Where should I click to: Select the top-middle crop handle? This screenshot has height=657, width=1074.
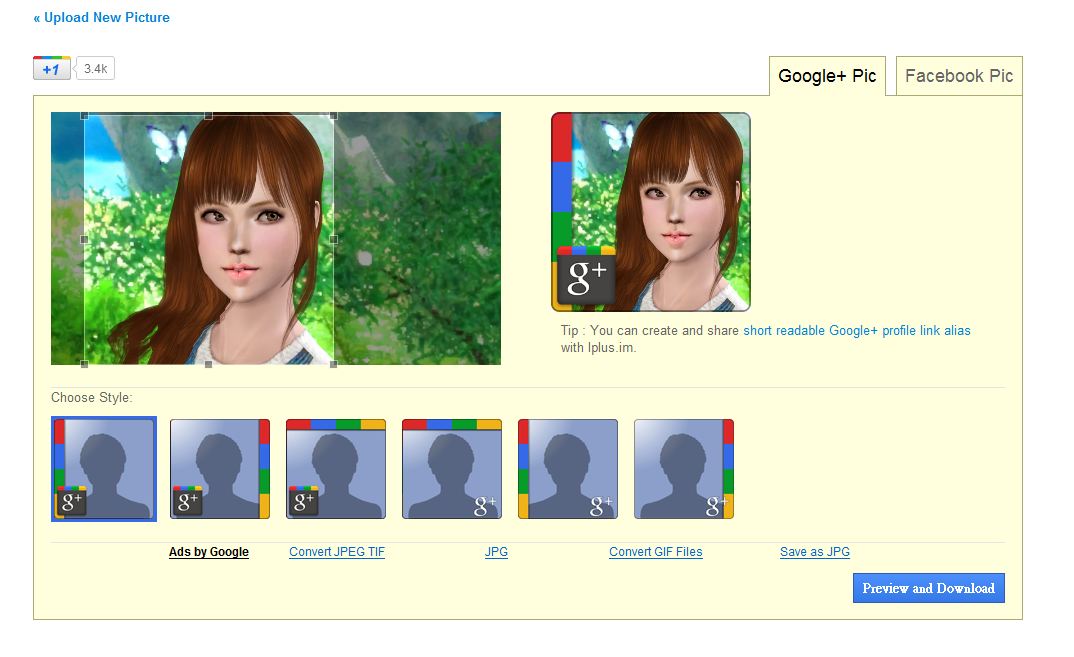[208, 116]
